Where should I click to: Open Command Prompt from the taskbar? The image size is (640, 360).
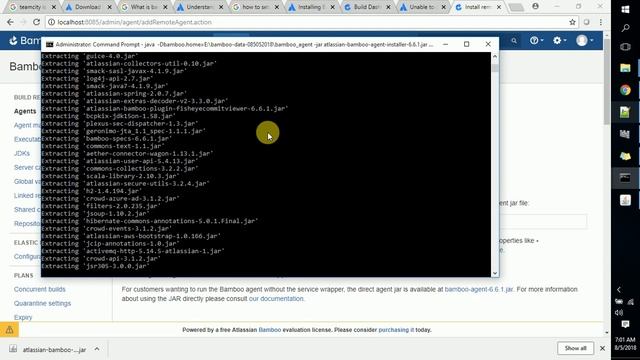tap(625, 178)
